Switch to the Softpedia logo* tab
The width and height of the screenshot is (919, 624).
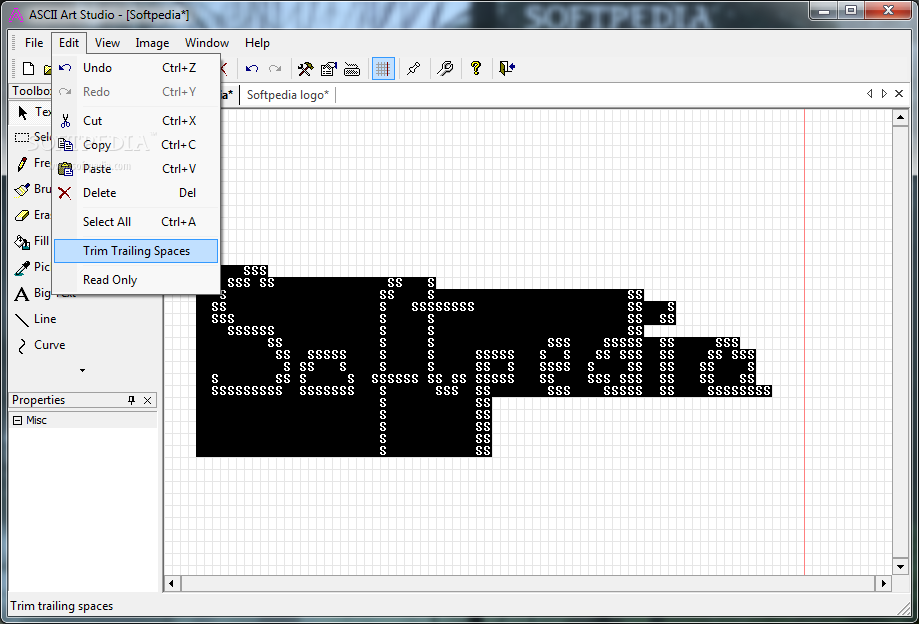288,95
